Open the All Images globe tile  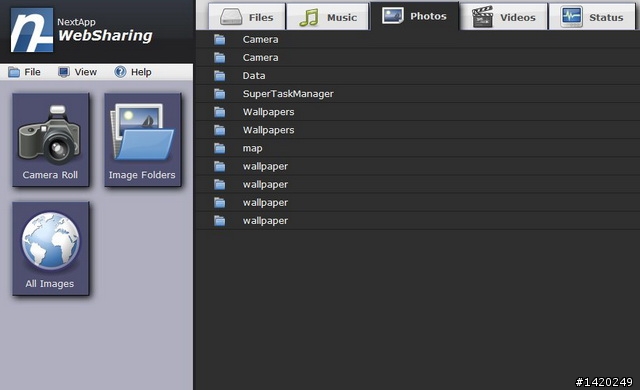click(x=51, y=248)
